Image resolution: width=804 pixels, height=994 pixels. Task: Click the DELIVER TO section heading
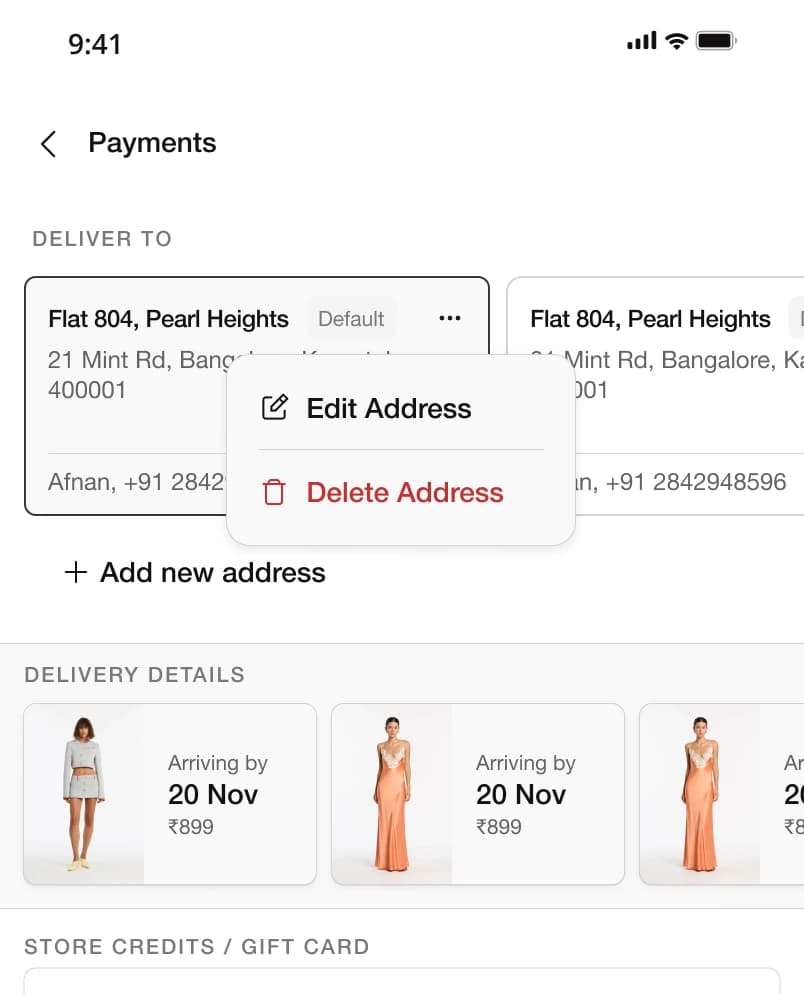(102, 239)
